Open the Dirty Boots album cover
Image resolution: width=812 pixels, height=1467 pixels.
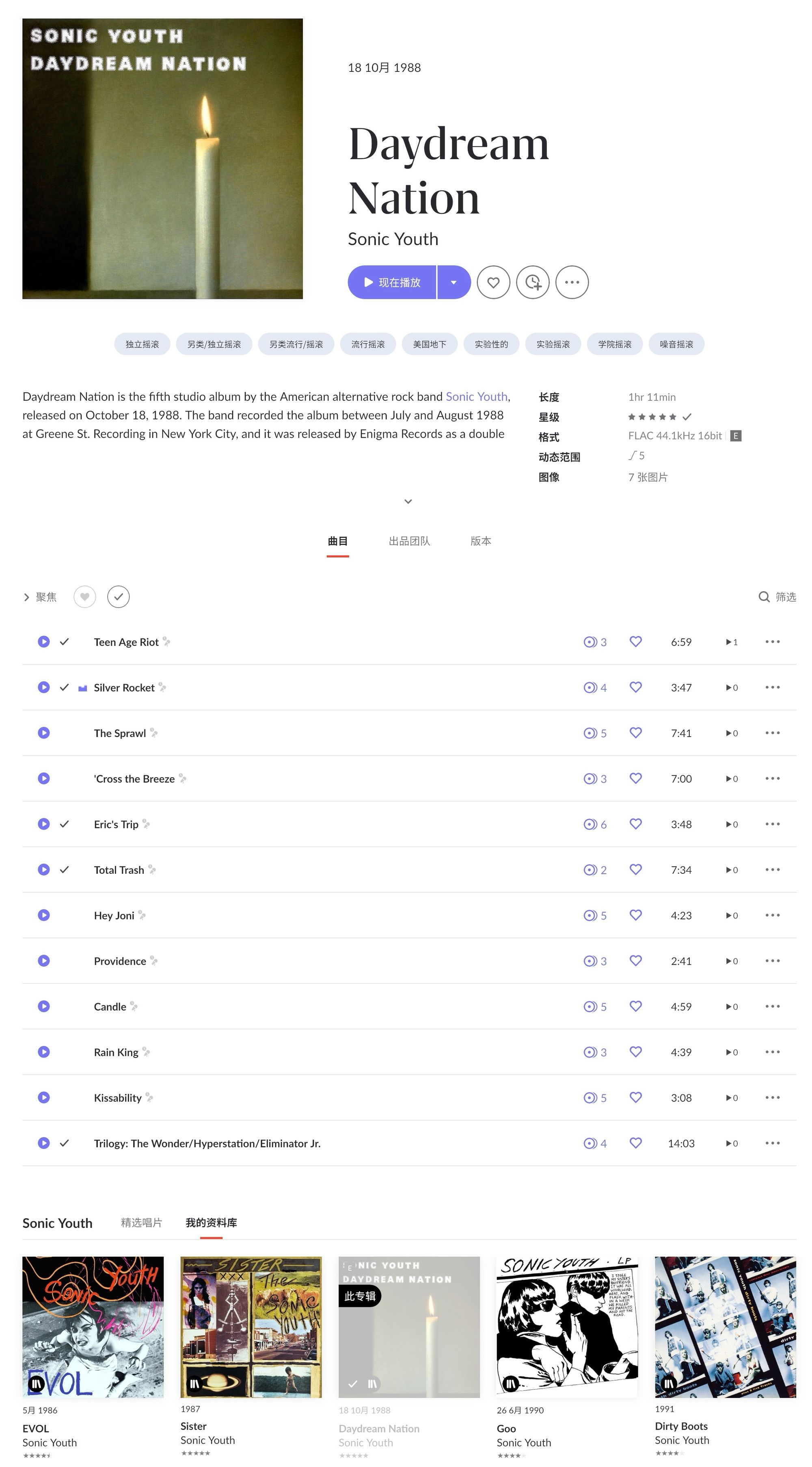click(726, 1327)
